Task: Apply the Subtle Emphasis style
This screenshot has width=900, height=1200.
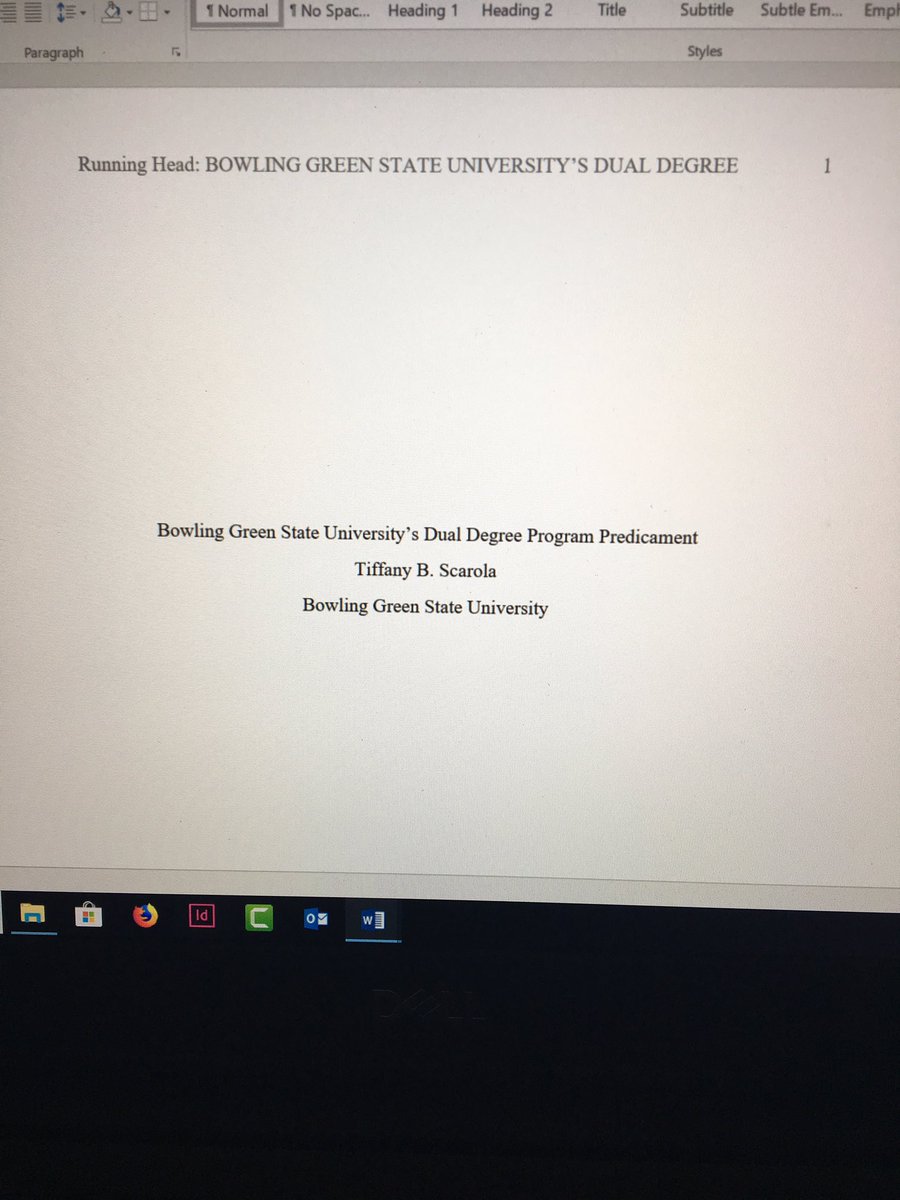Action: (801, 10)
